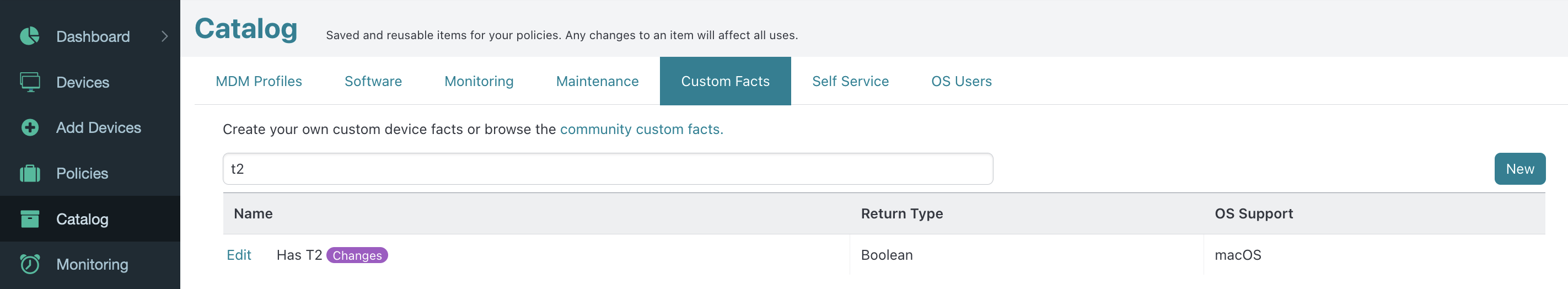
Task: Click the Dashboard pie chart icon
Action: tap(29, 36)
